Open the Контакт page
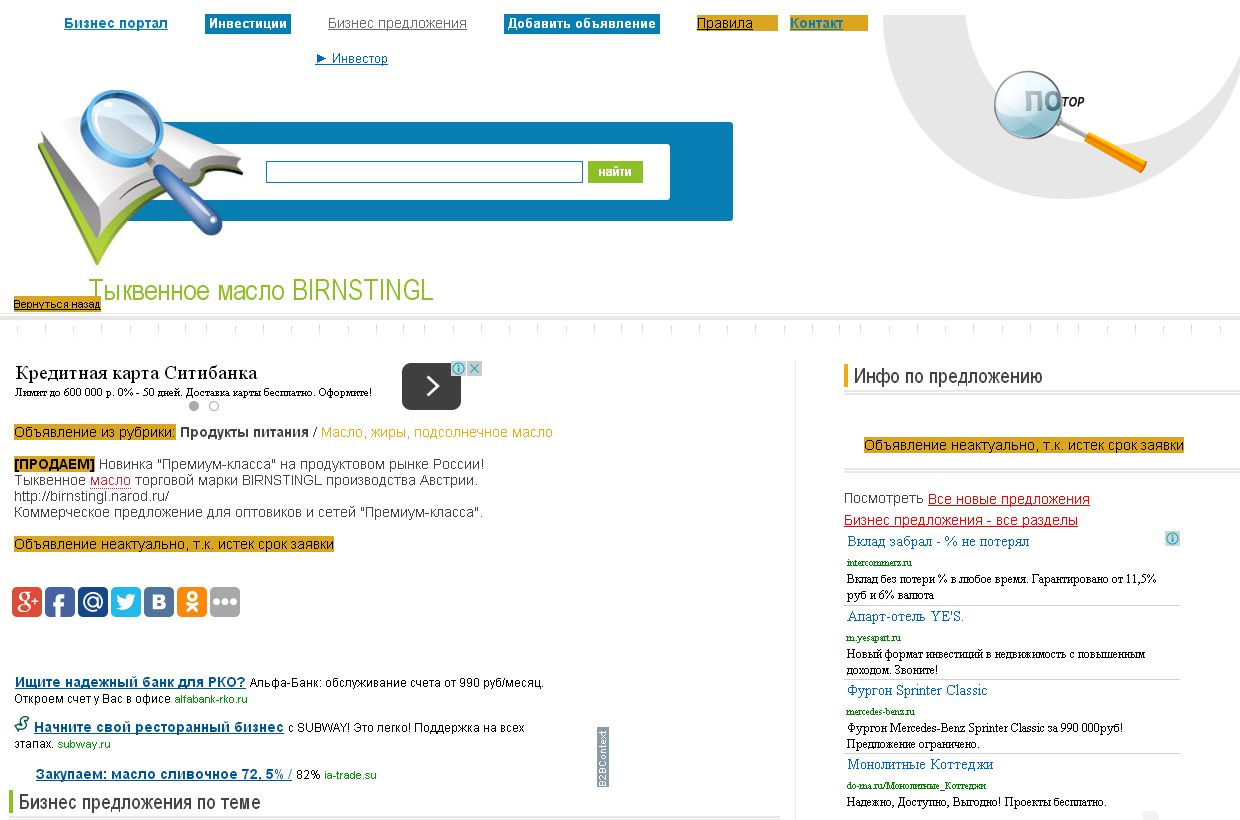Viewport: 1240px width, 820px height. click(816, 23)
